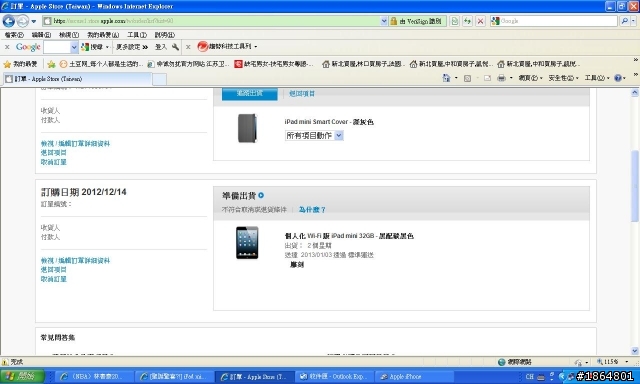Switch to Apple iPhone taskbar item

[415, 377]
